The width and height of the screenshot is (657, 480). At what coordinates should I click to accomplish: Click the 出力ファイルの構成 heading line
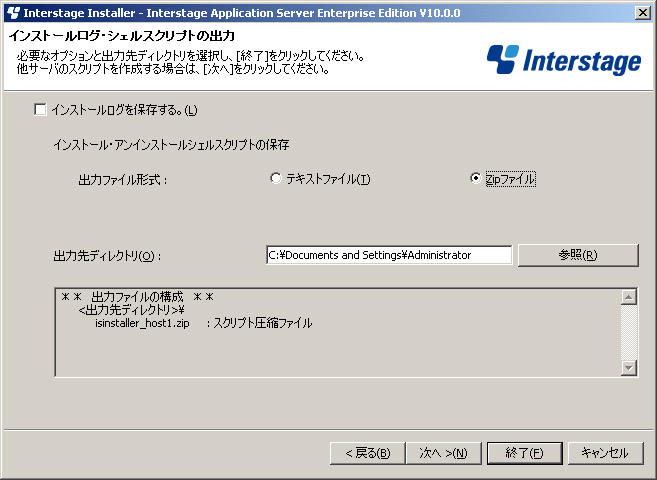[137, 297]
